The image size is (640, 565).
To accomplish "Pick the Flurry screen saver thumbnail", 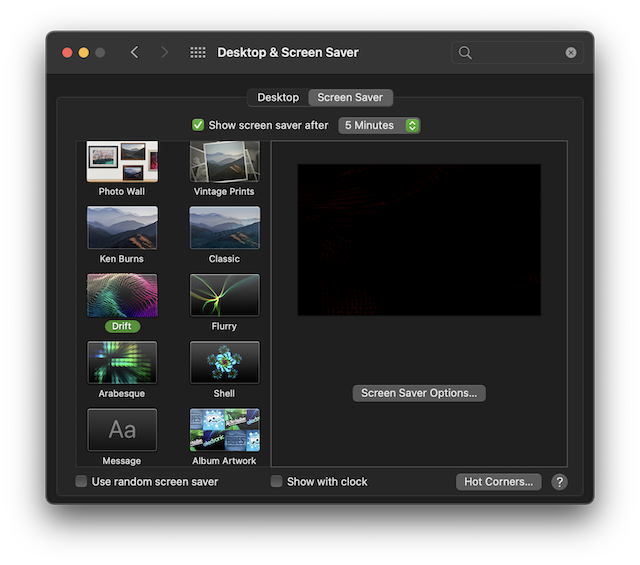I will click(x=224, y=296).
